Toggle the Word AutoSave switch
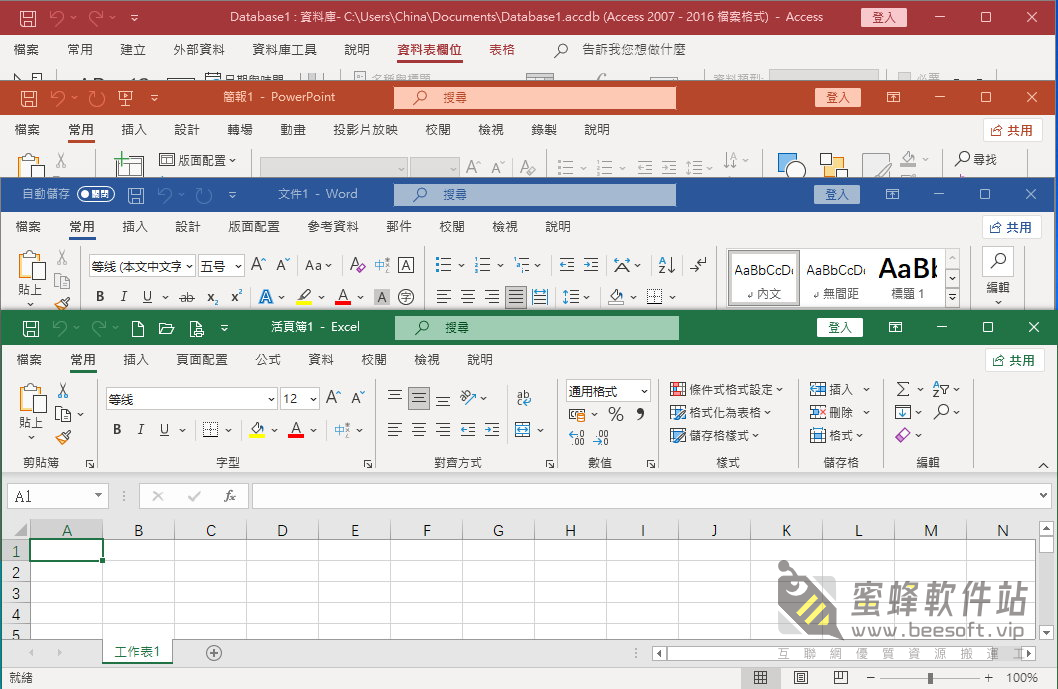1058x689 pixels. click(x=96, y=194)
